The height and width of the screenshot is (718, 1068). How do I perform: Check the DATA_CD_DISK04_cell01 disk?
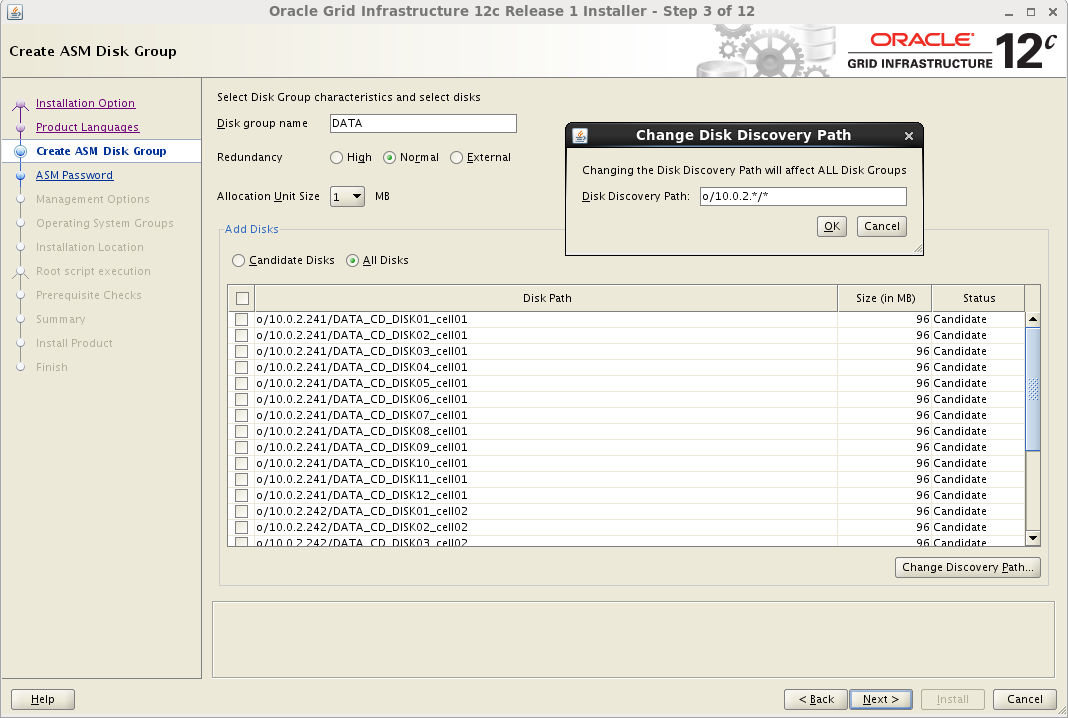click(241, 367)
